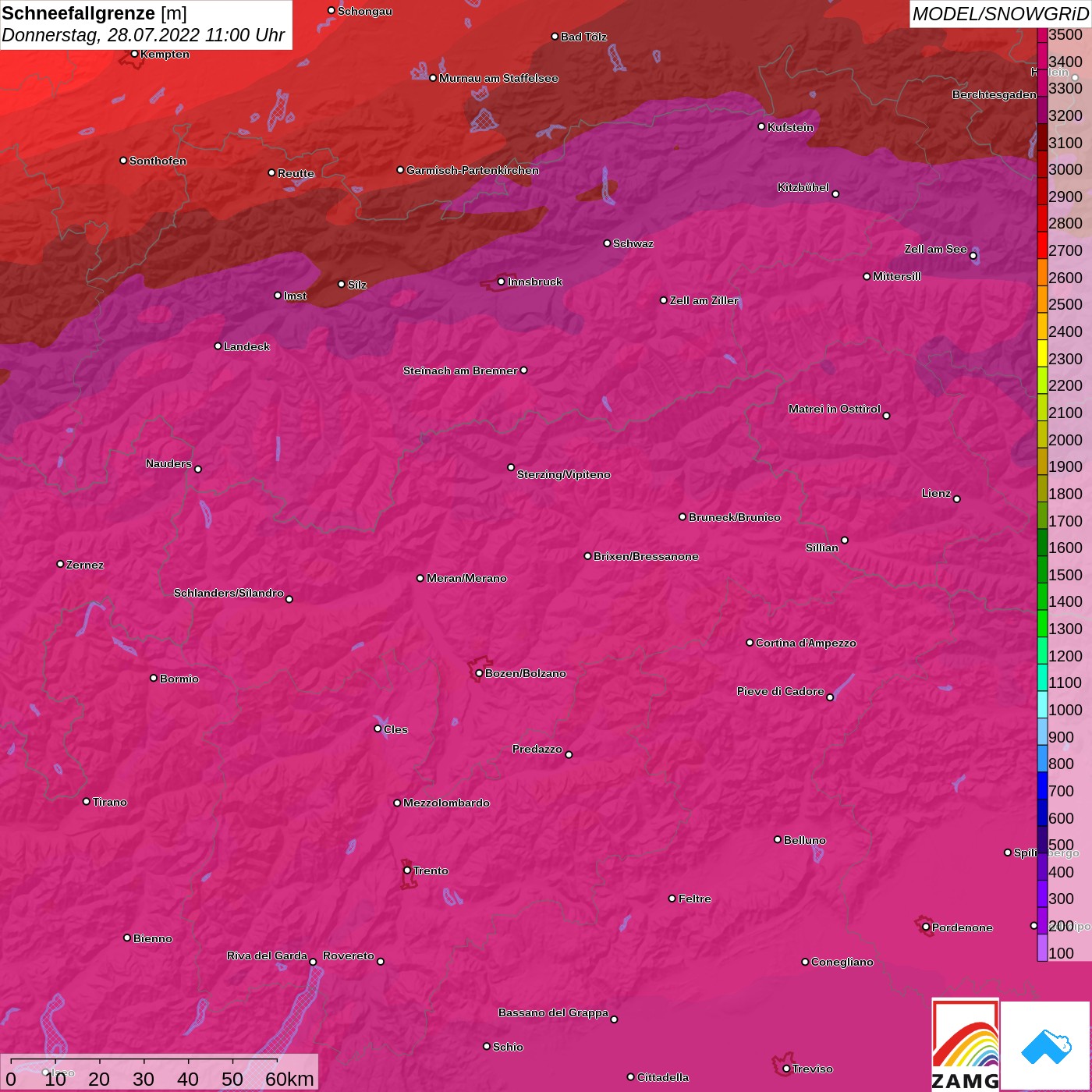This screenshot has height=1092, width=1092.
Task: Click the Brixen/Bressanone label
Action: pyautogui.click(x=646, y=556)
